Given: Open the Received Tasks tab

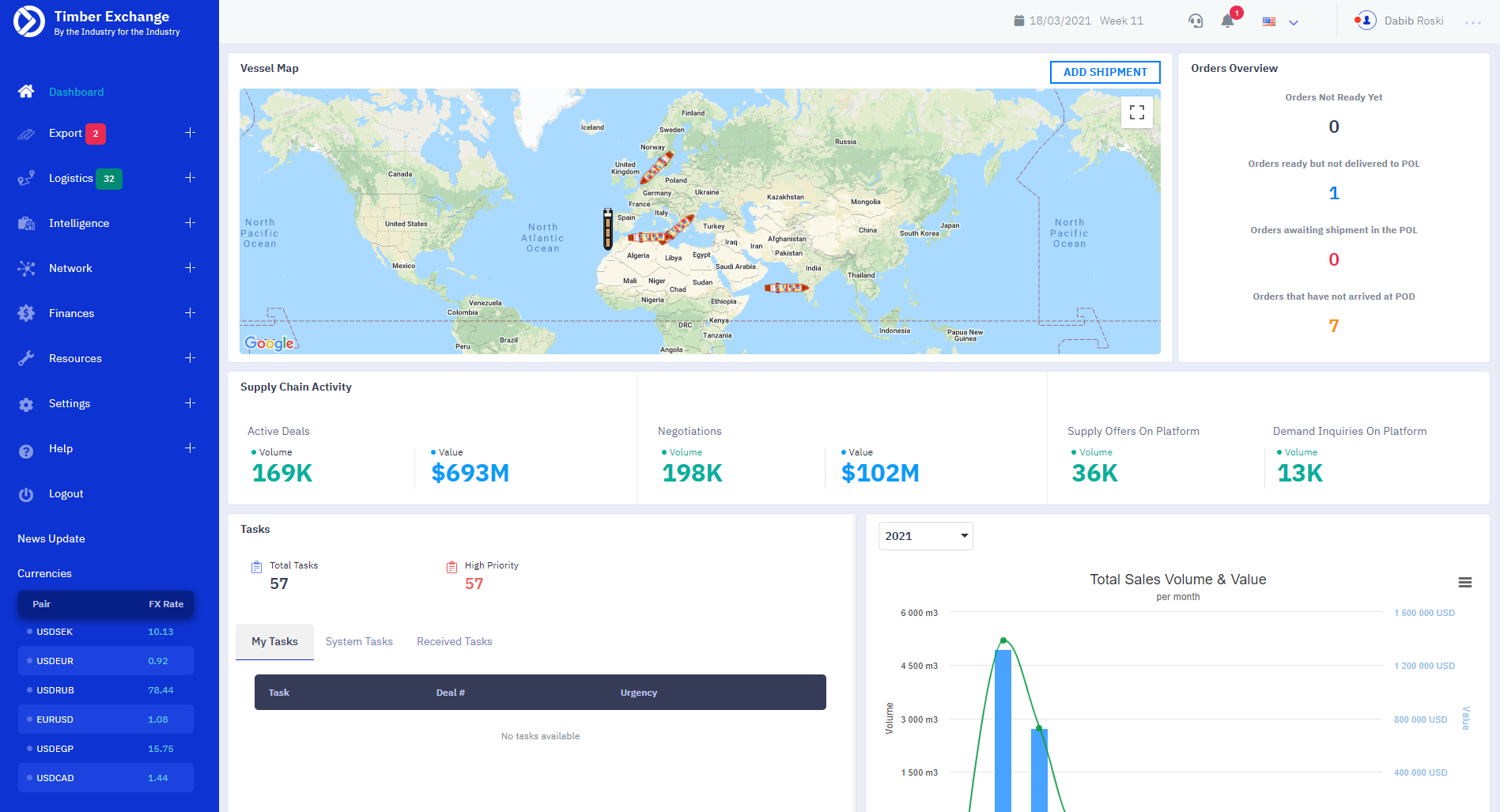Looking at the screenshot, I should point(454,641).
